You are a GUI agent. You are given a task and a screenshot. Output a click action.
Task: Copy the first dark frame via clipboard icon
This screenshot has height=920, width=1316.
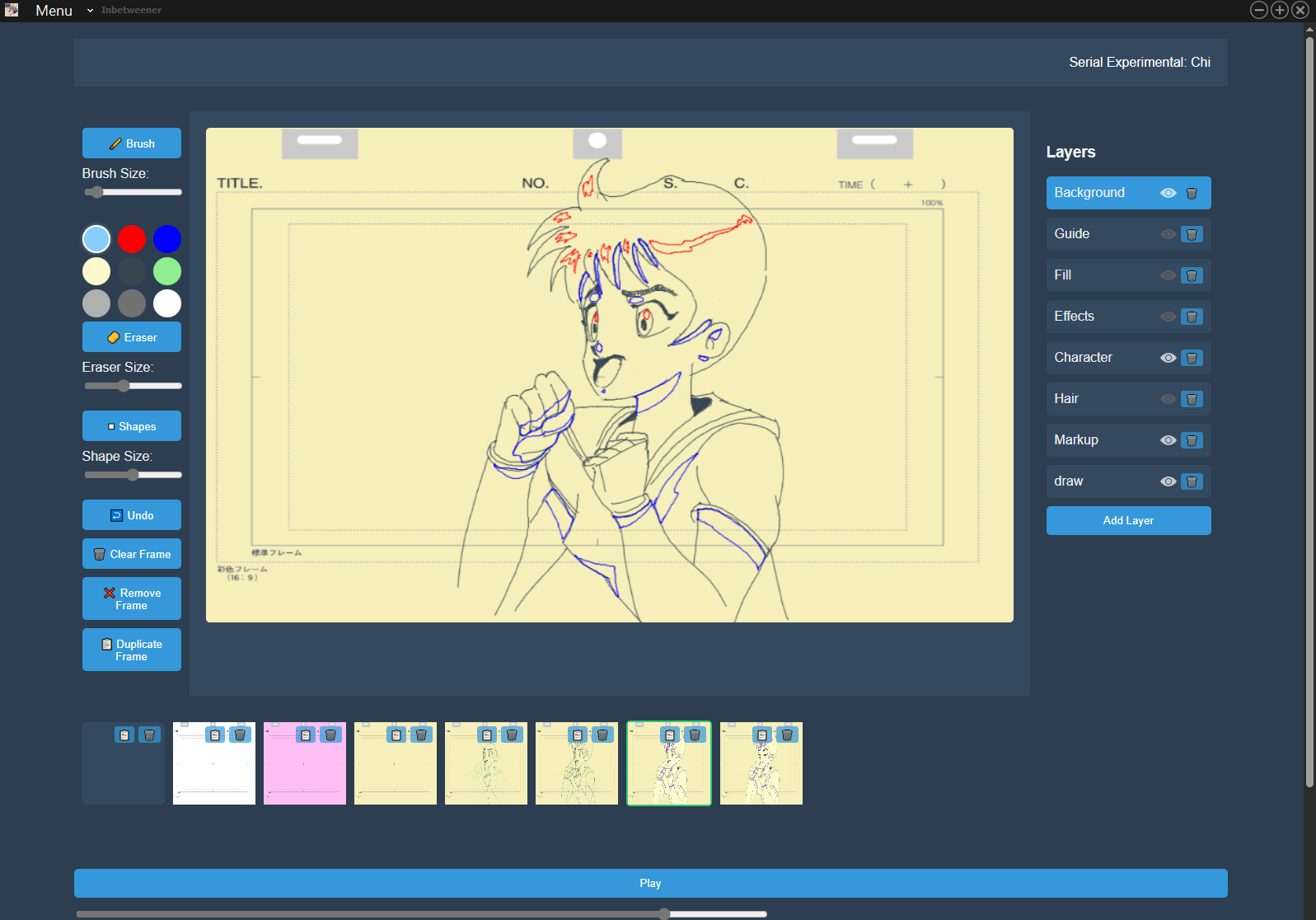tap(124, 735)
